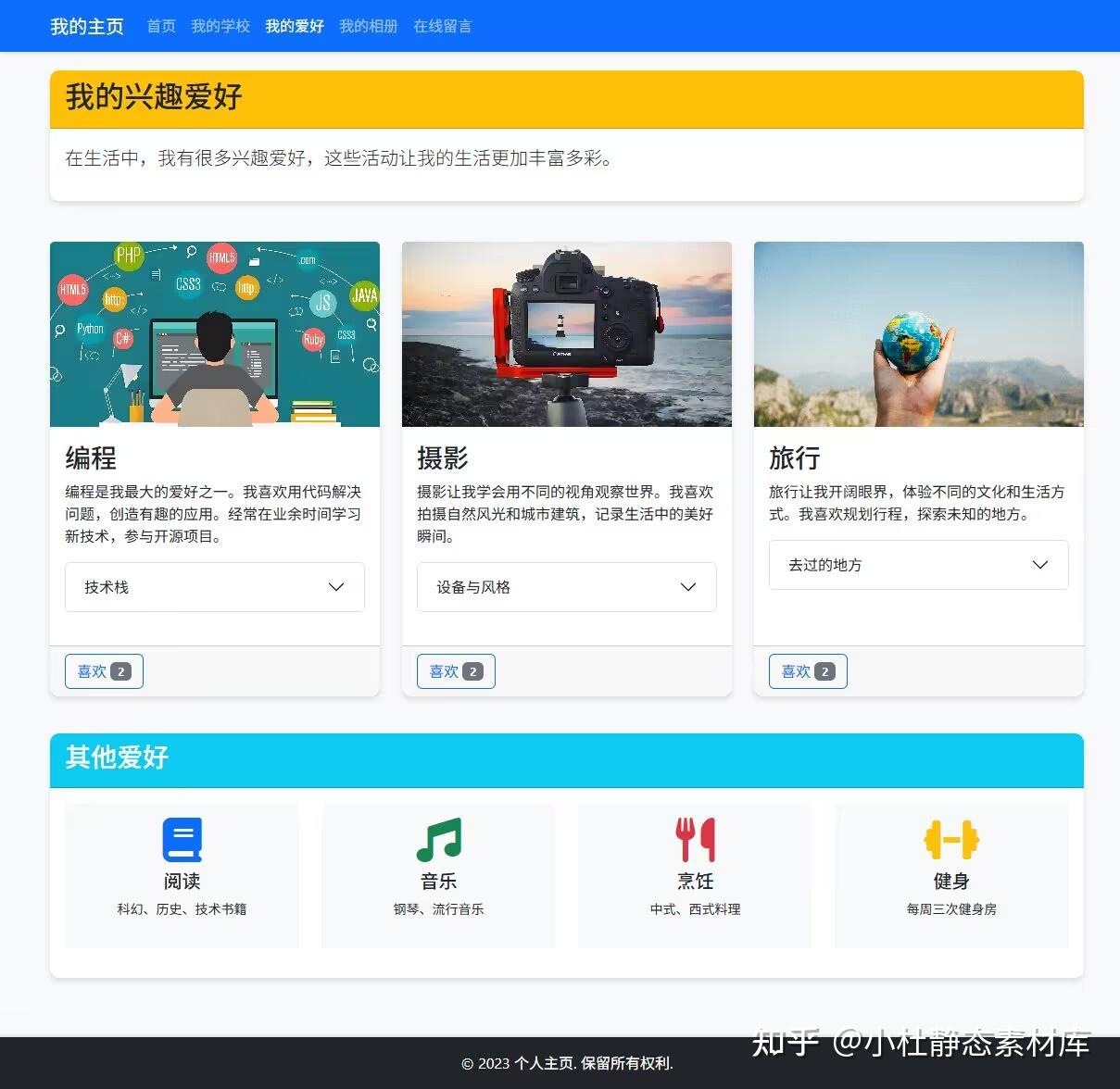This screenshot has height=1089, width=1120.
Task: Toggle the 喜欢 button on the 旅行 card
Action: point(807,670)
